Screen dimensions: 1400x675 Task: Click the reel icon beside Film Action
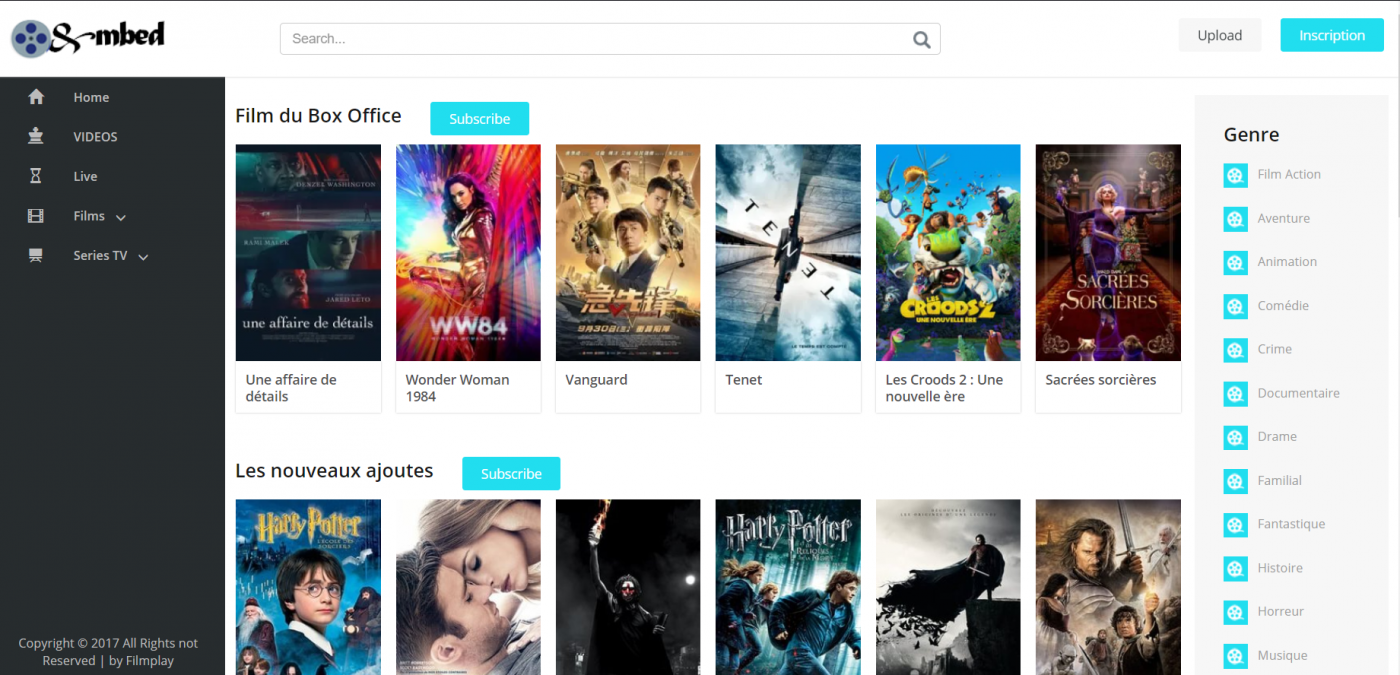tap(1236, 175)
